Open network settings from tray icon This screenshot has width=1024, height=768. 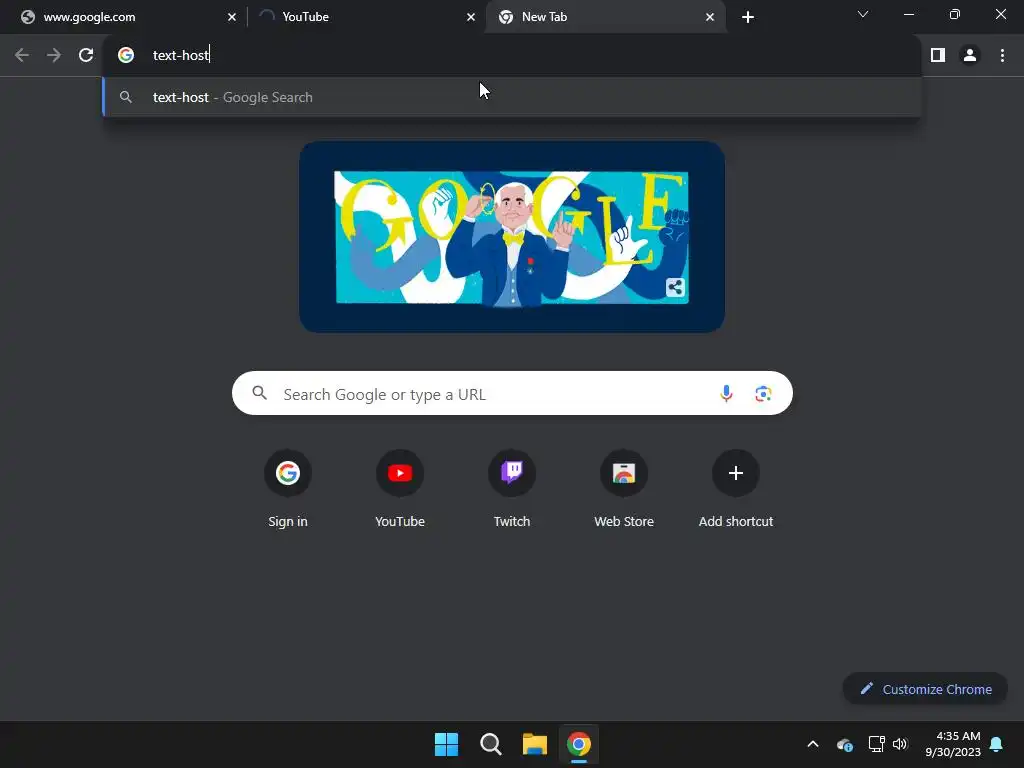[876, 744]
